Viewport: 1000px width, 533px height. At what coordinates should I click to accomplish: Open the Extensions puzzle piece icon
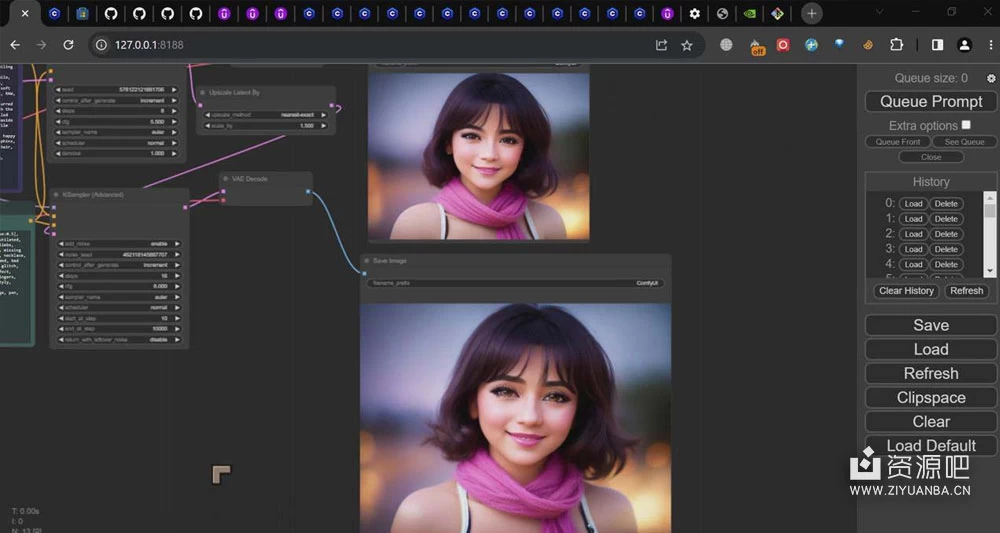897,45
